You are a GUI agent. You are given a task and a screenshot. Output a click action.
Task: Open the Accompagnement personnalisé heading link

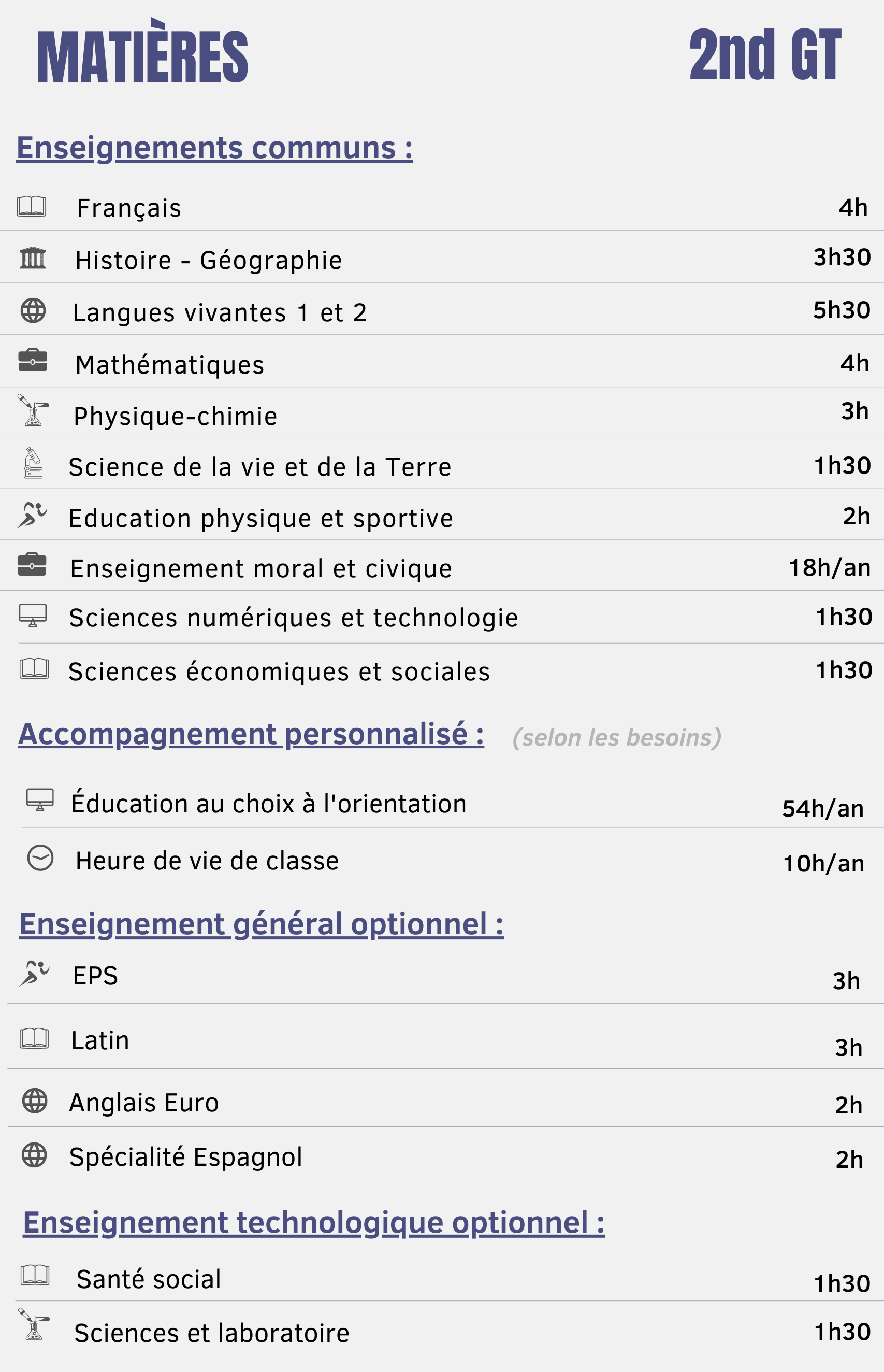pyautogui.click(x=251, y=734)
